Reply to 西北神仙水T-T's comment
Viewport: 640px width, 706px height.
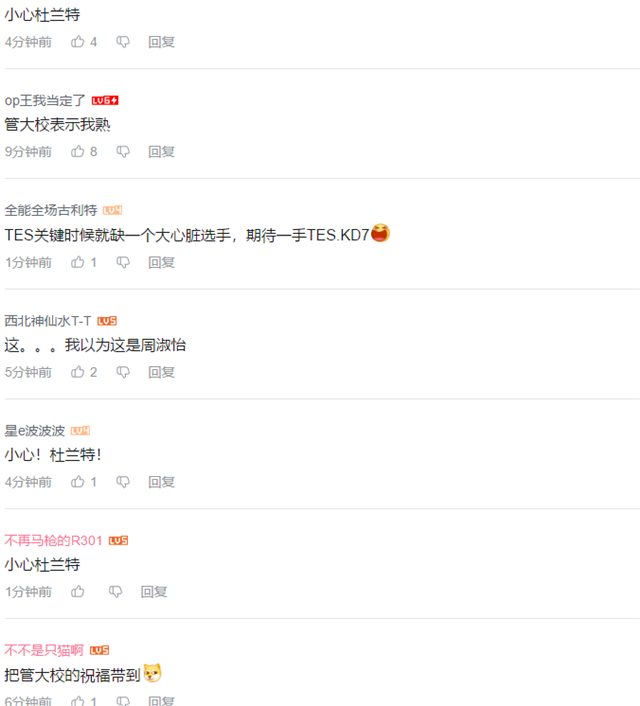point(162,372)
